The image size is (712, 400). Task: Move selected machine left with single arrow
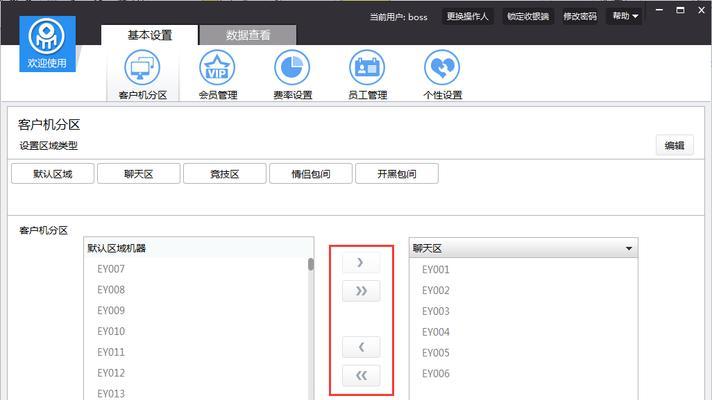(361, 347)
